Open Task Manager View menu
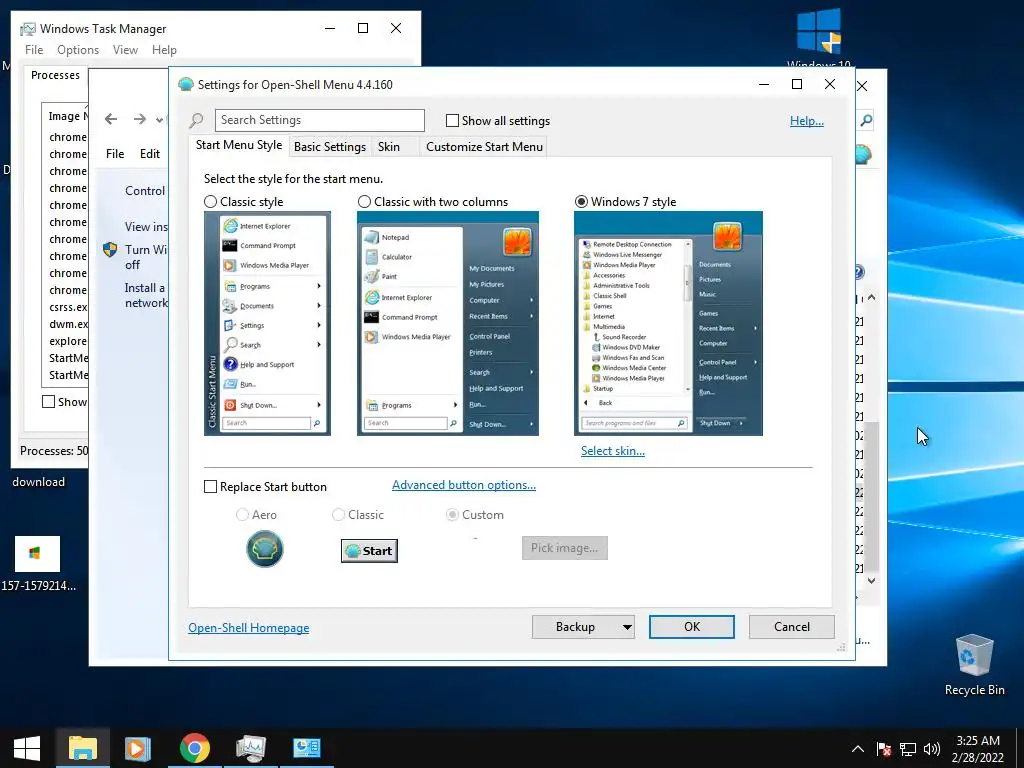The height and width of the screenshot is (768, 1024). click(x=125, y=50)
